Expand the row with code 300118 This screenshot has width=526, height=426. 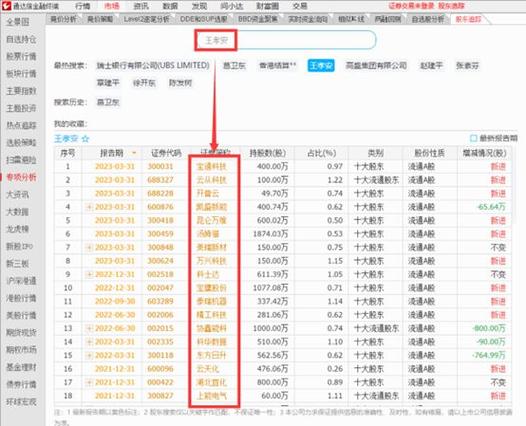pyautogui.click(x=90, y=355)
